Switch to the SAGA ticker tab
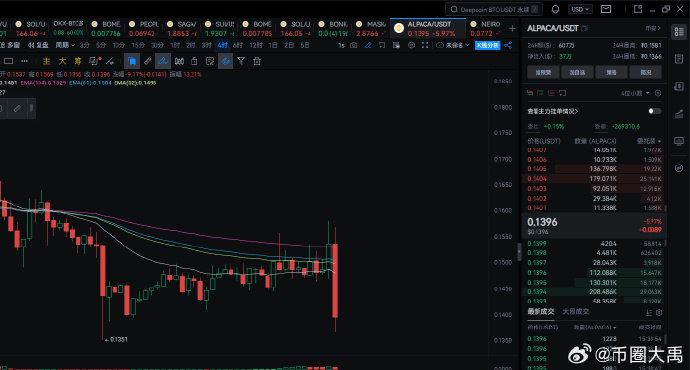The image size is (690, 370). 182,29
